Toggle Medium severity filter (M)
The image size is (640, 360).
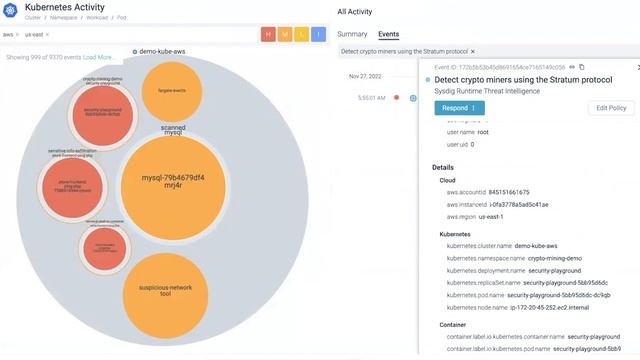(x=285, y=34)
